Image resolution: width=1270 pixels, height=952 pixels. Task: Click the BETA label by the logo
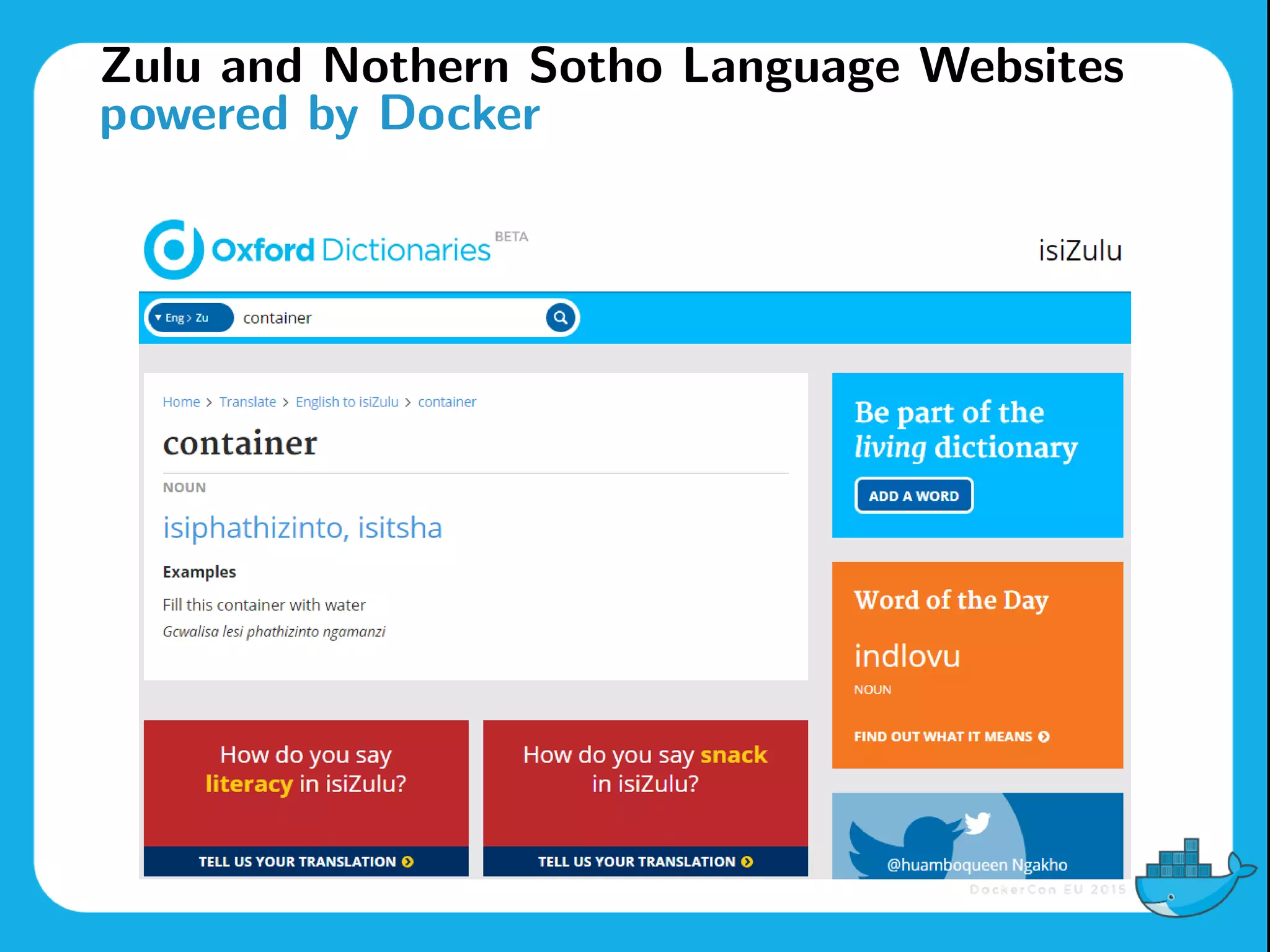511,237
